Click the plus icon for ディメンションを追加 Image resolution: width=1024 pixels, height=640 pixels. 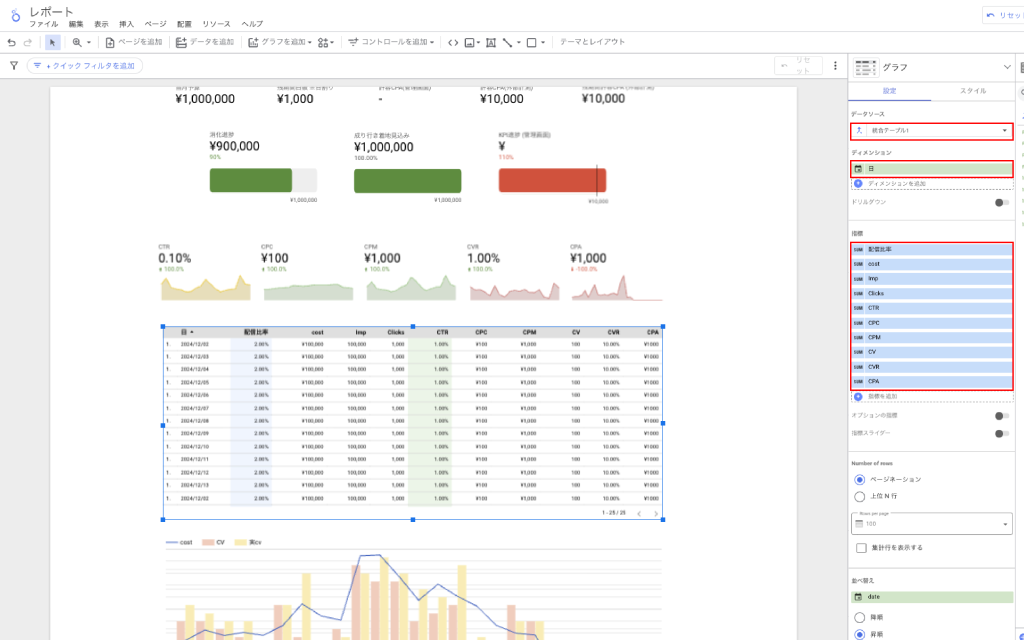[858, 184]
